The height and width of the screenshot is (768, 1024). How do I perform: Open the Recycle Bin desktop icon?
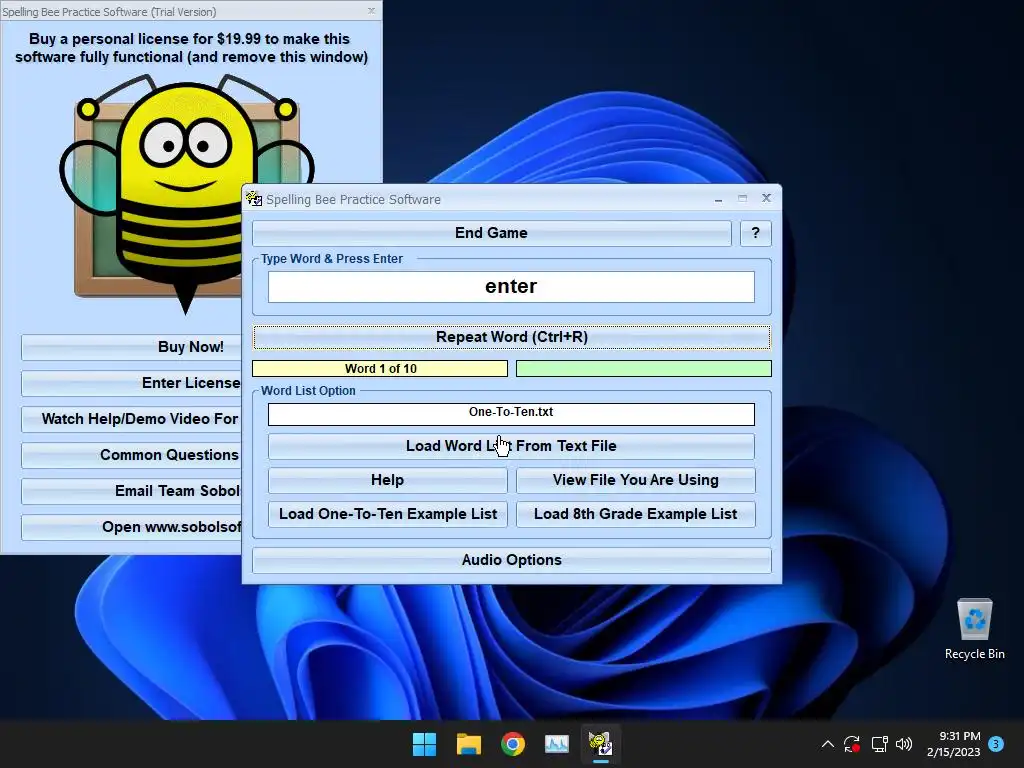click(x=974, y=629)
